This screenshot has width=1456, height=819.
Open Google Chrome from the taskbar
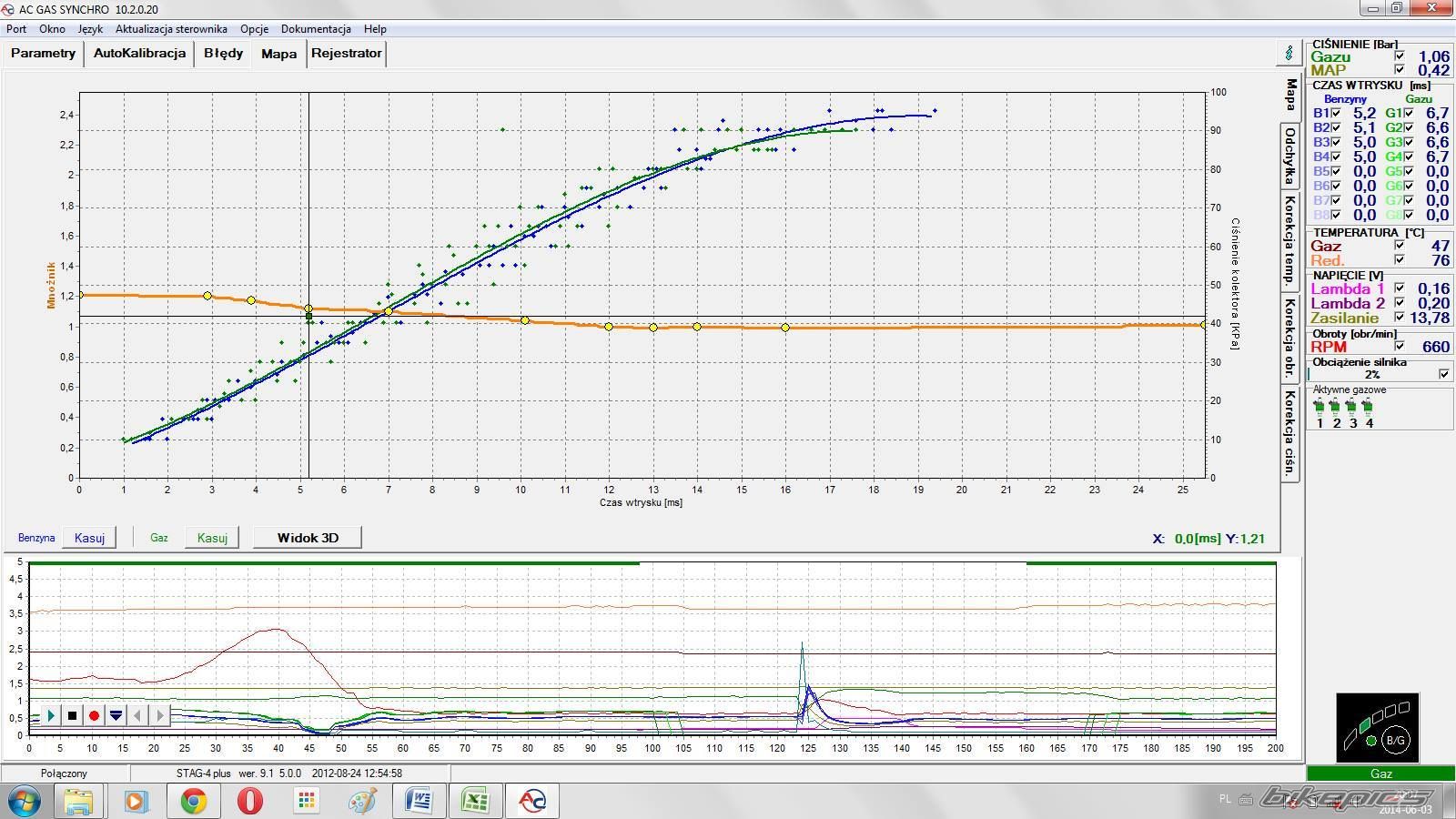pos(193,802)
